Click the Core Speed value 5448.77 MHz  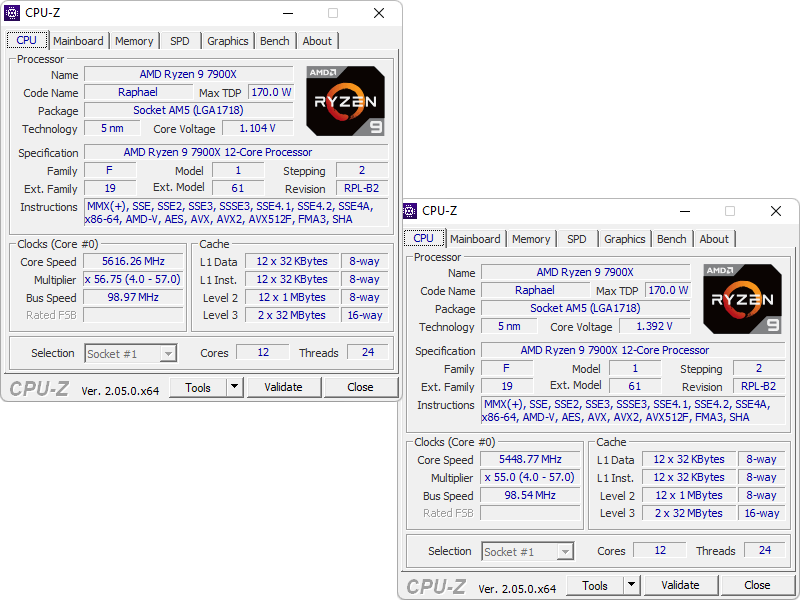(530, 459)
